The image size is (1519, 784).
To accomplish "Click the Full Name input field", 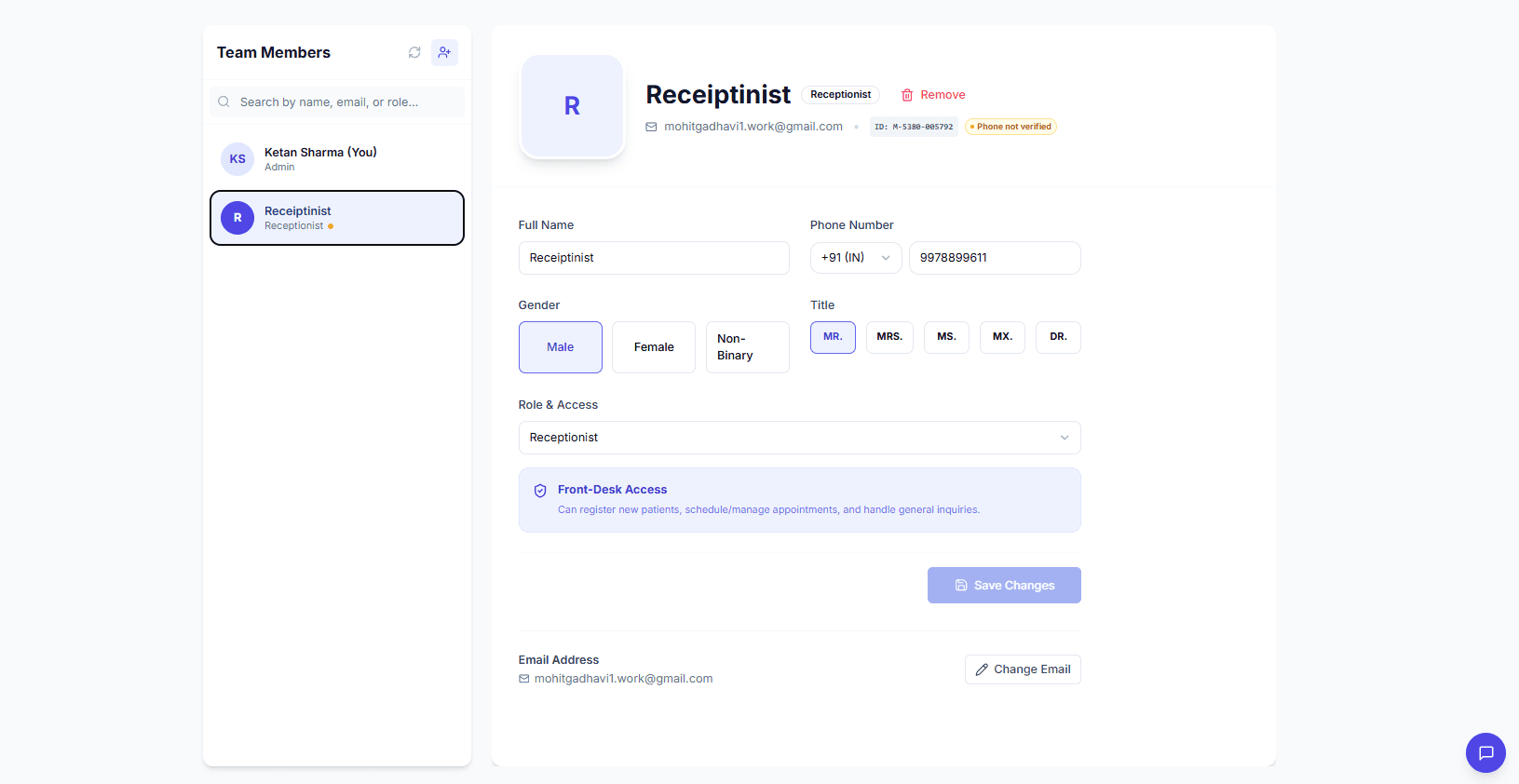I will click(654, 258).
